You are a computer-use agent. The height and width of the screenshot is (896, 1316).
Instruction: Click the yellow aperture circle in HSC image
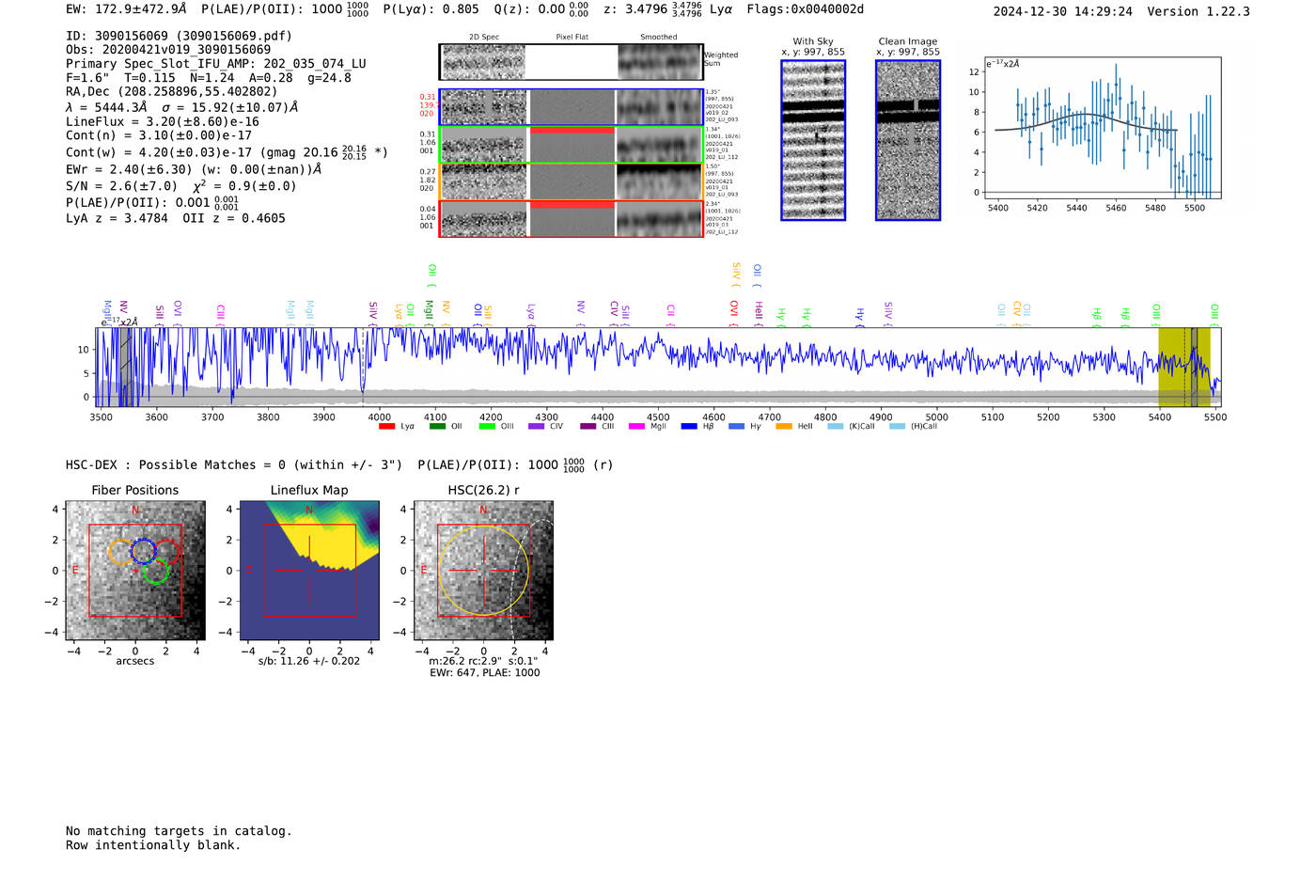pyautogui.click(x=483, y=571)
